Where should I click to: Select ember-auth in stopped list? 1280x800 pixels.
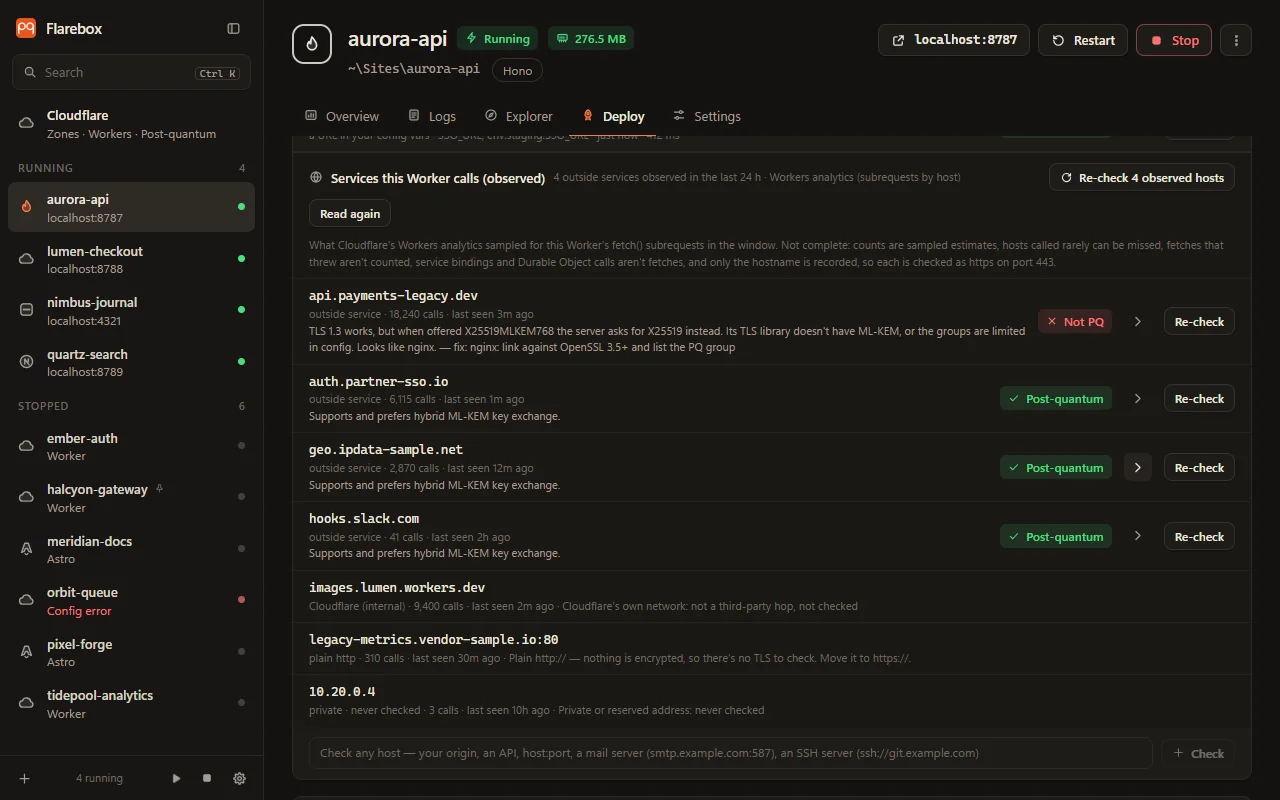pyautogui.click(x=131, y=446)
